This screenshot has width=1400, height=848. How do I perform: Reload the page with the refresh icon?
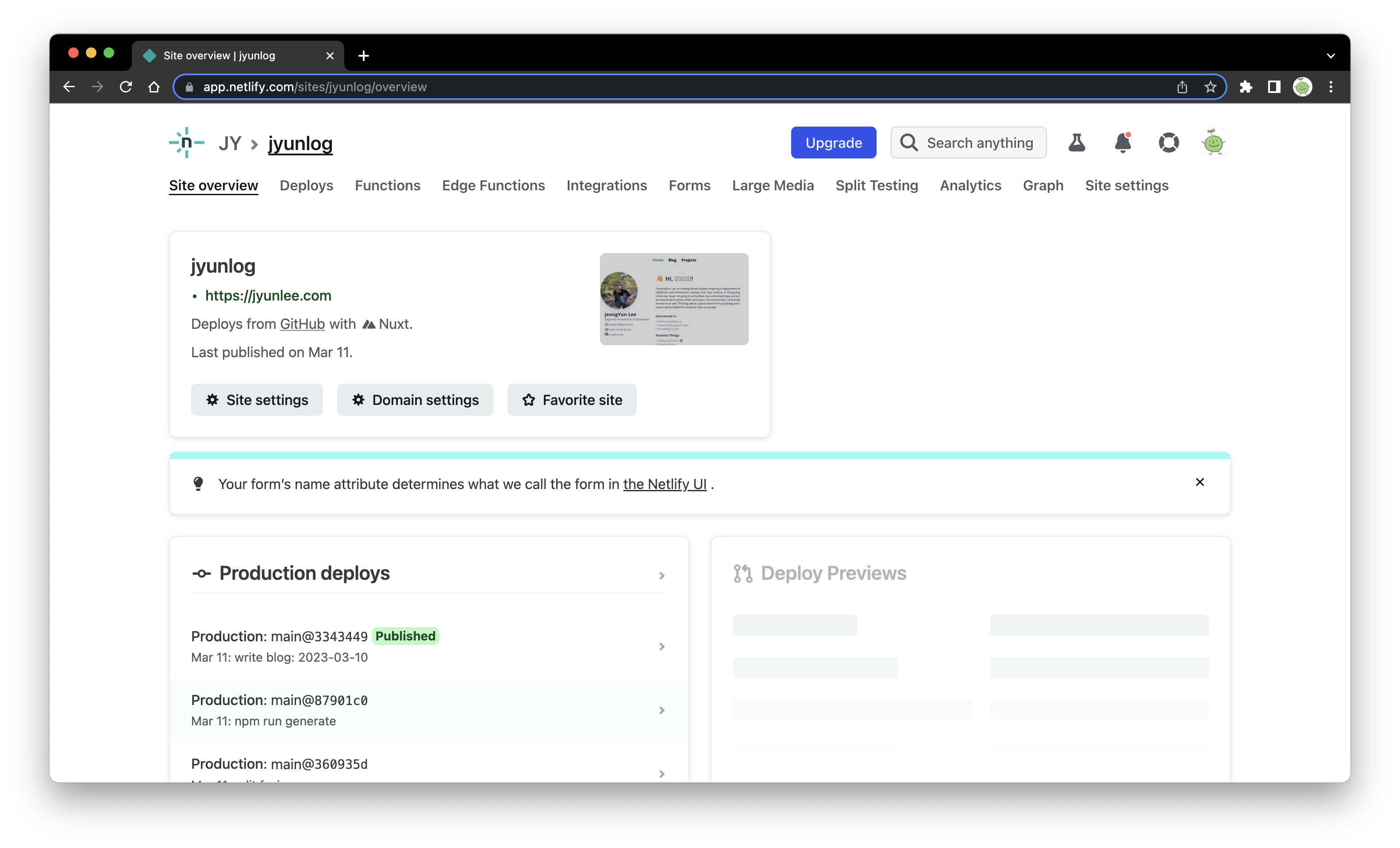[126, 87]
